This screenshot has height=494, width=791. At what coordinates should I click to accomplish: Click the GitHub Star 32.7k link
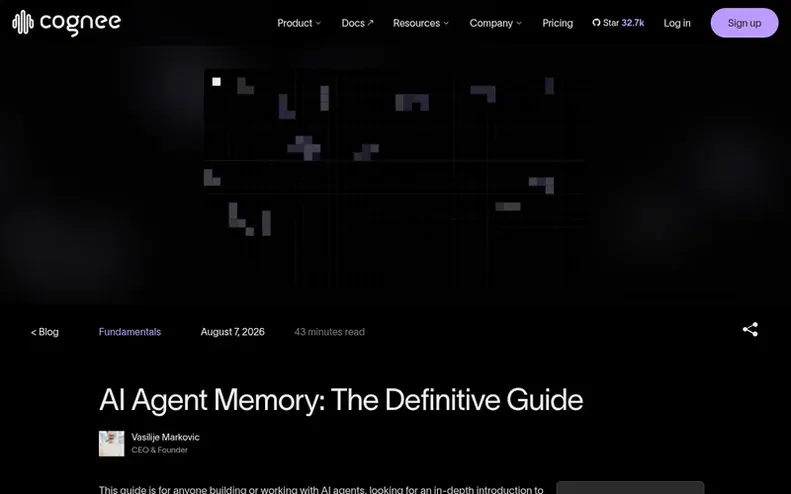[x=618, y=23]
